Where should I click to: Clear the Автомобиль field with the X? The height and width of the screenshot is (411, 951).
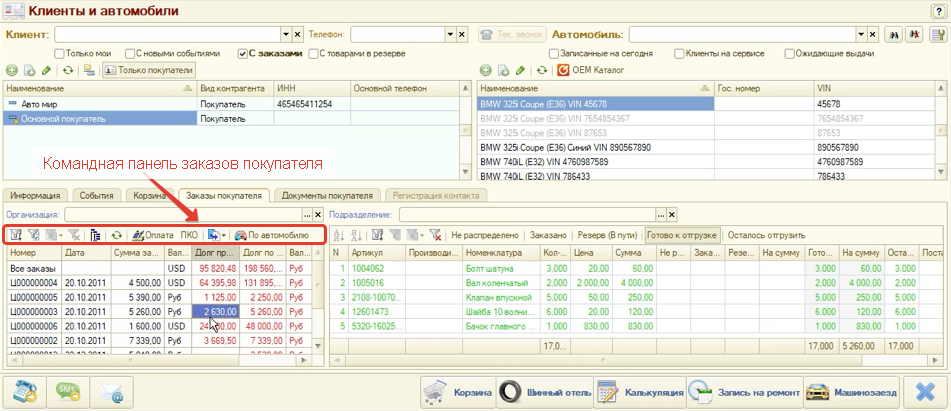[872, 35]
